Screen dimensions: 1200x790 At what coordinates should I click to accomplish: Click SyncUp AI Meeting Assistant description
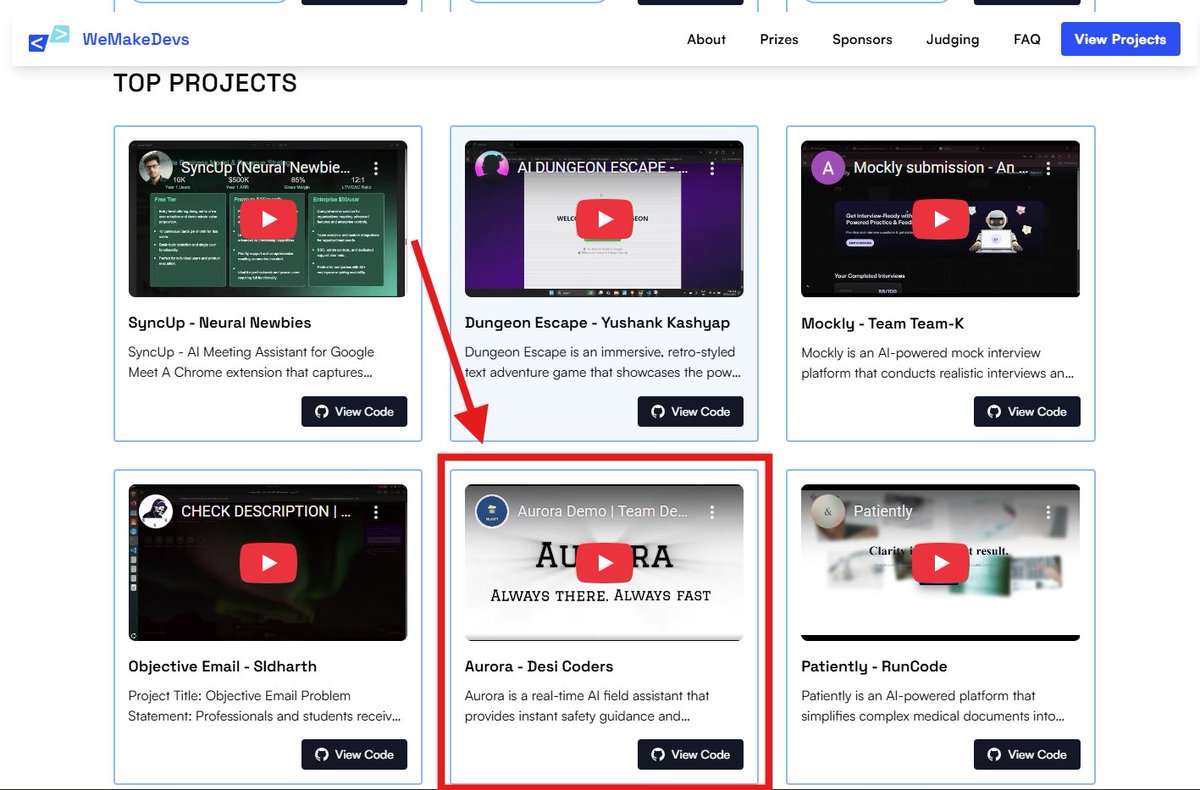[x=252, y=362]
